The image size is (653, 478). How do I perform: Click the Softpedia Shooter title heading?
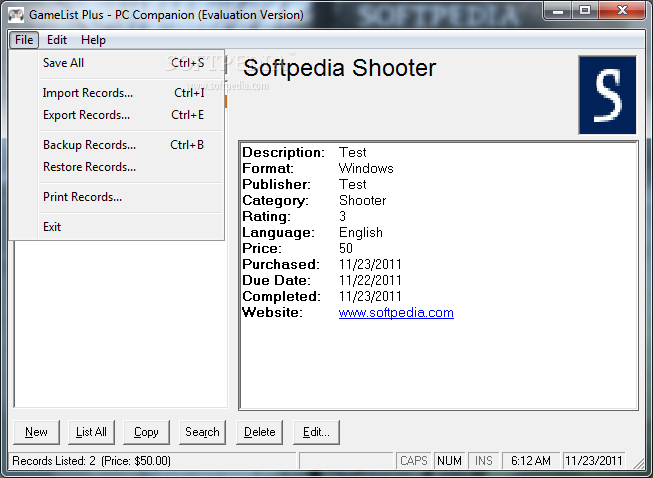(339, 68)
